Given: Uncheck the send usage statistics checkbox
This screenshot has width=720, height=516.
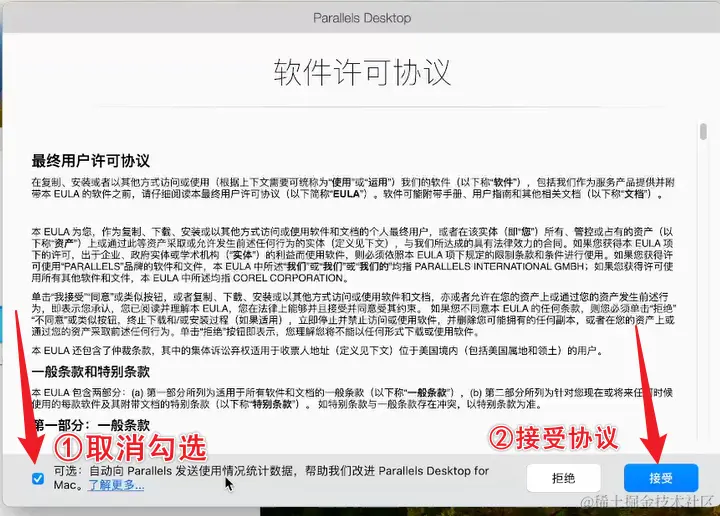Looking at the screenshot, I should click(38, 479).
